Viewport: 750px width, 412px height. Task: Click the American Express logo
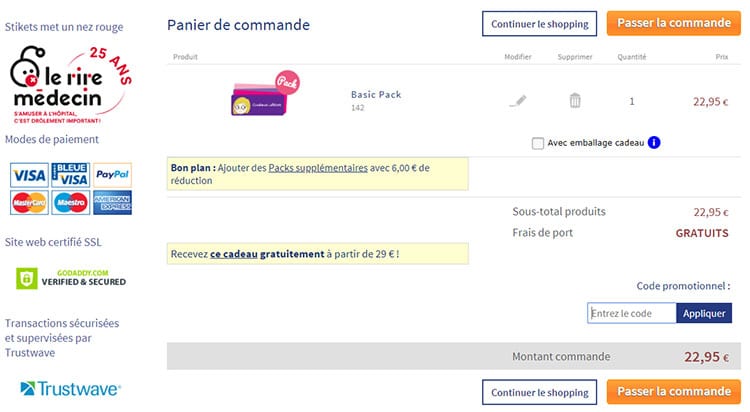pos(113,202)
